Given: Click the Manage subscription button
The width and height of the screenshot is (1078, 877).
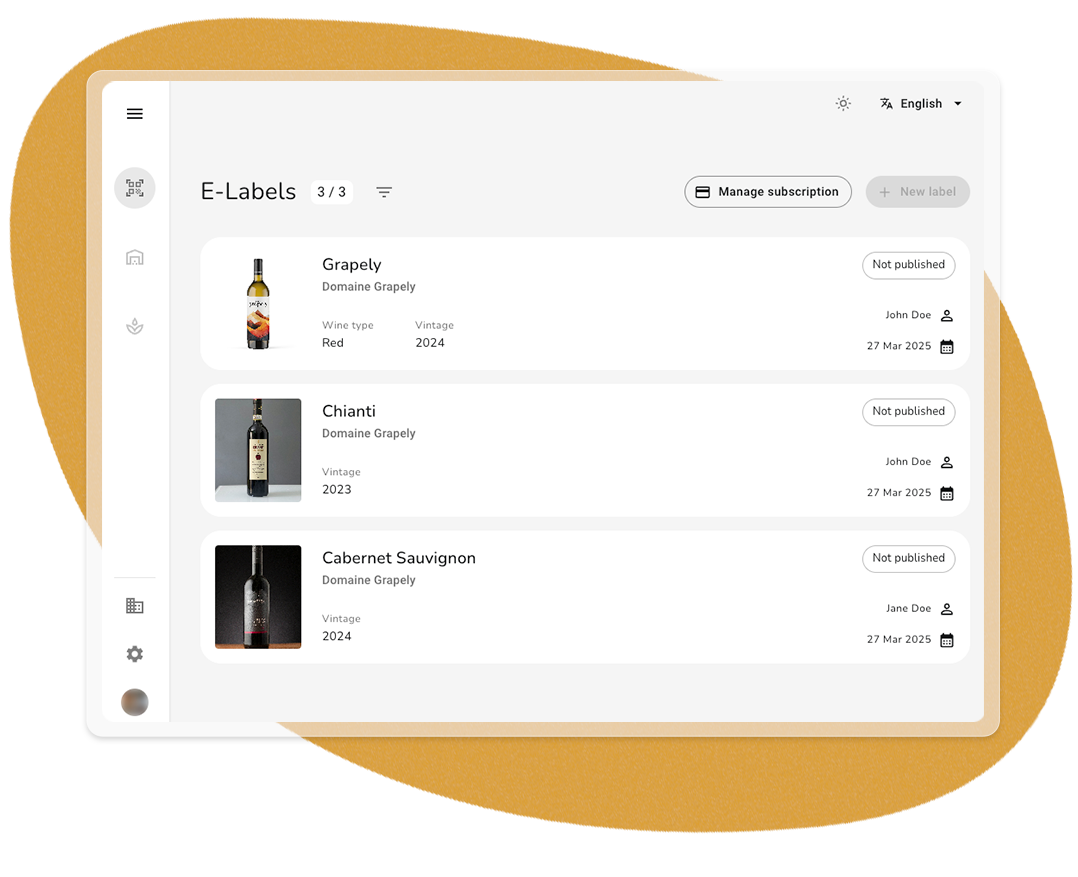Looking at the screenshot, I should tap(768, 192).
